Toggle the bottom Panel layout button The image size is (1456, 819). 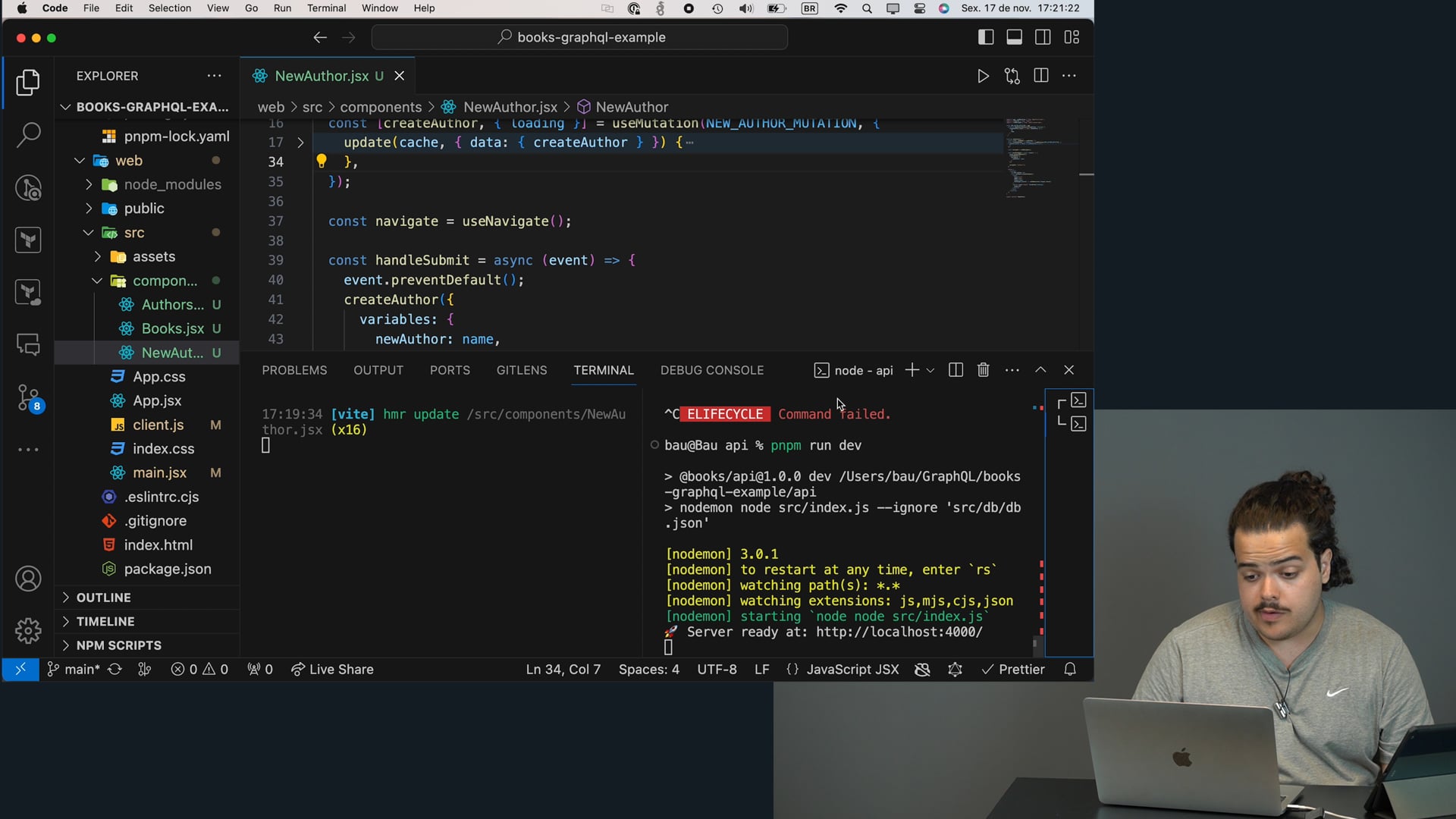pos(1014,37)
